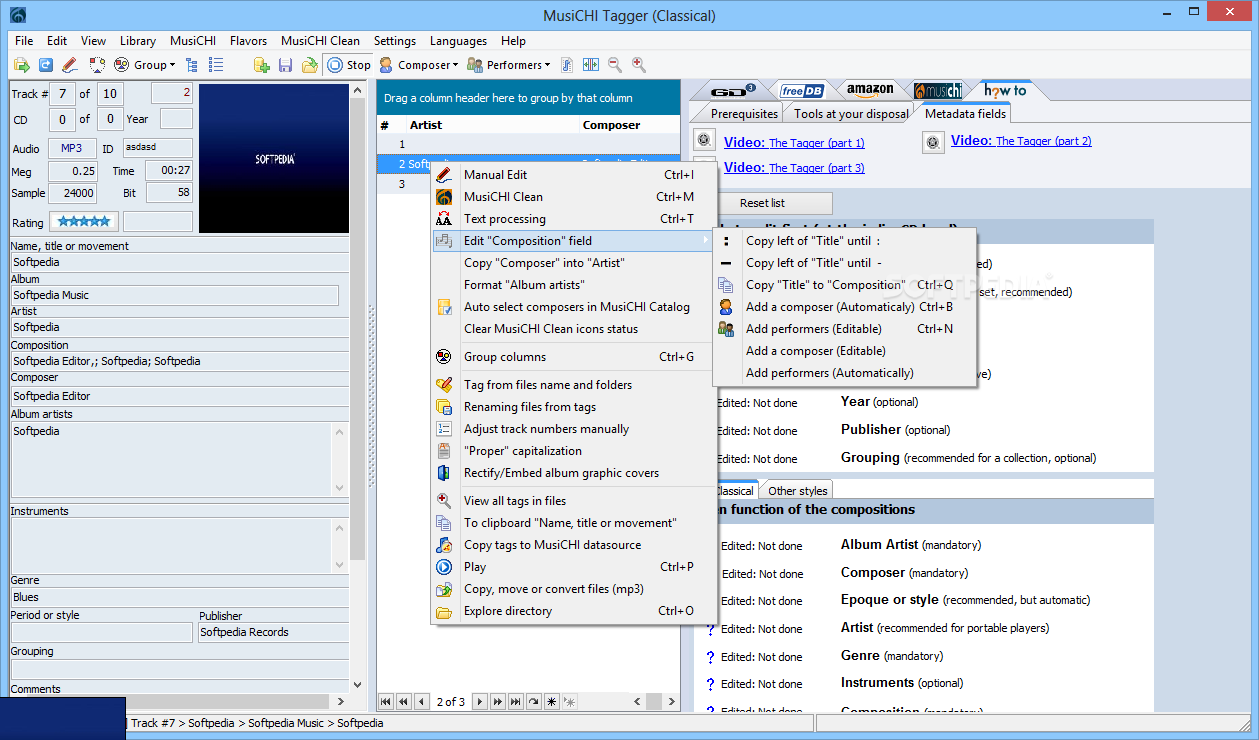Click the Softpedia album cover thumbnail
The width and height of the screenshot is (1259, 740).
pos(275,158)
